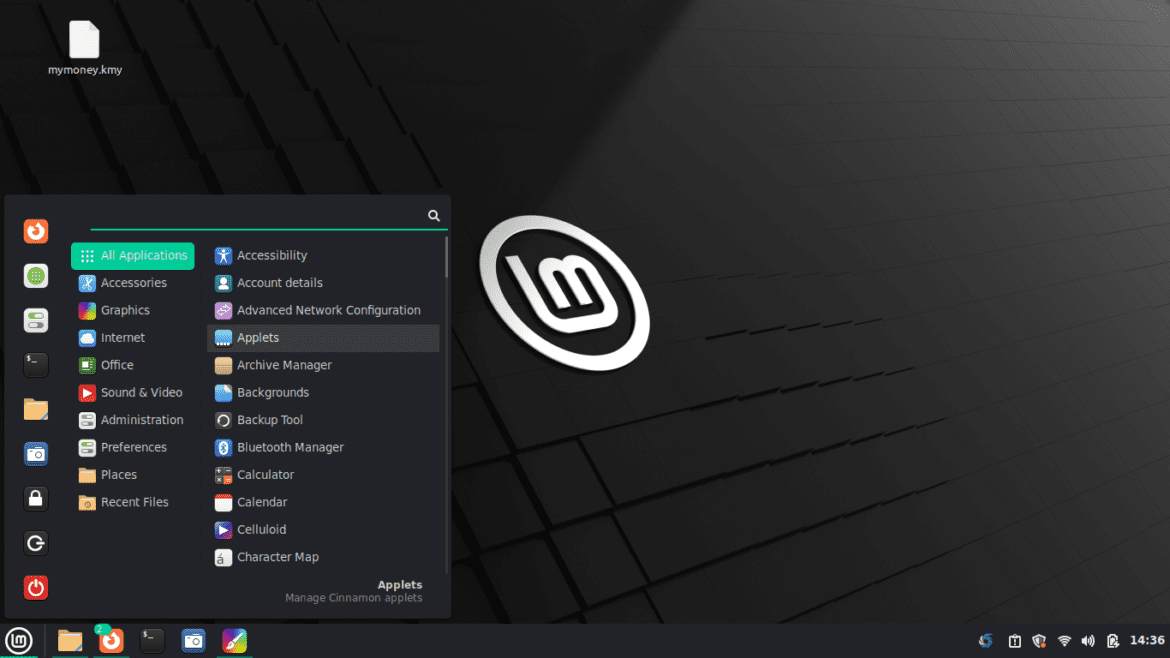Launch the Drawing app from the taskbar
The height and width of the screenshot is (658, 1170).
point(234,640)
